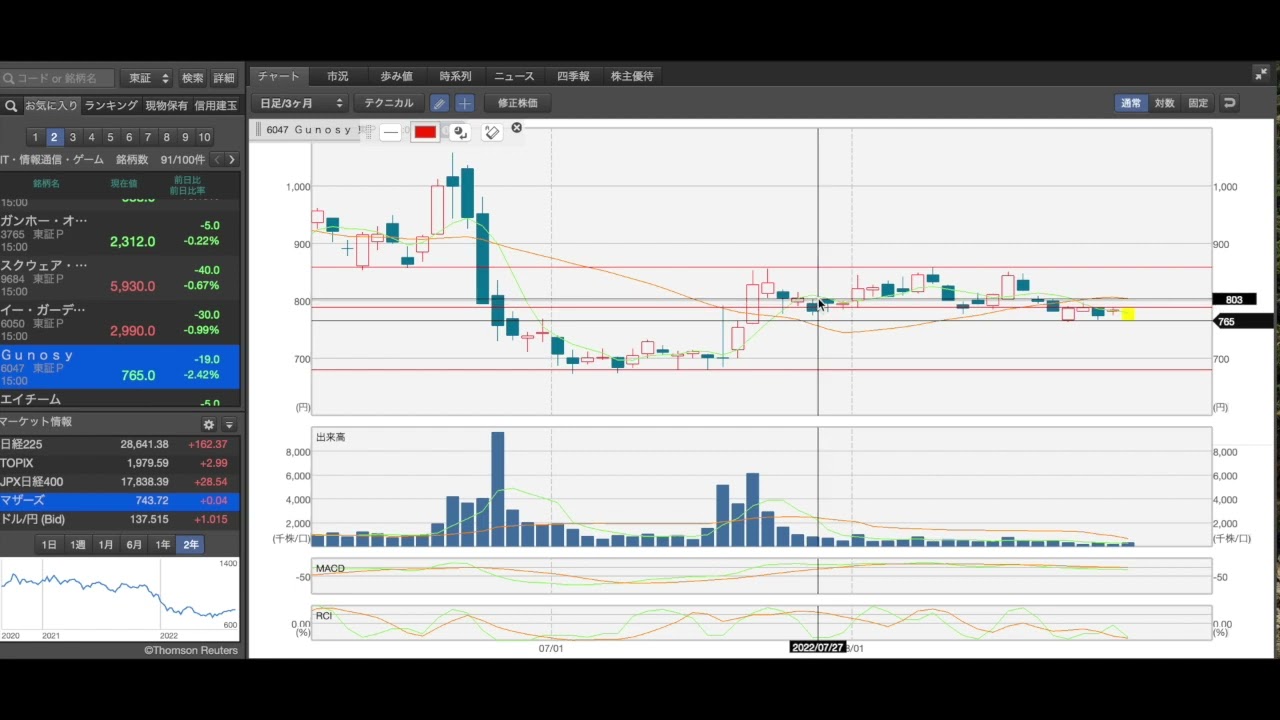Select the 1年 mini chart range
Viewport: 1280px width, 720px height.
point(163,544)
